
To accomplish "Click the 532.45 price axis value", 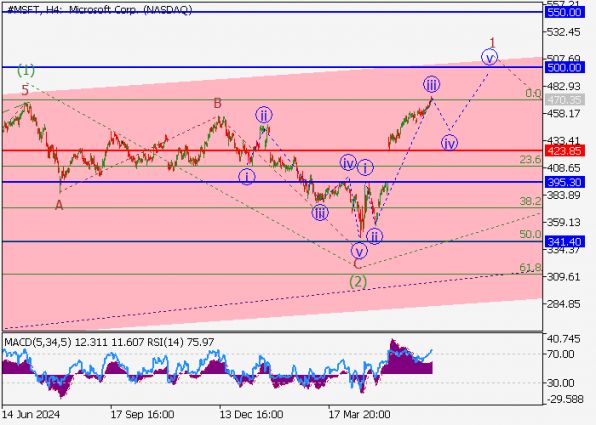I will 563,32.
